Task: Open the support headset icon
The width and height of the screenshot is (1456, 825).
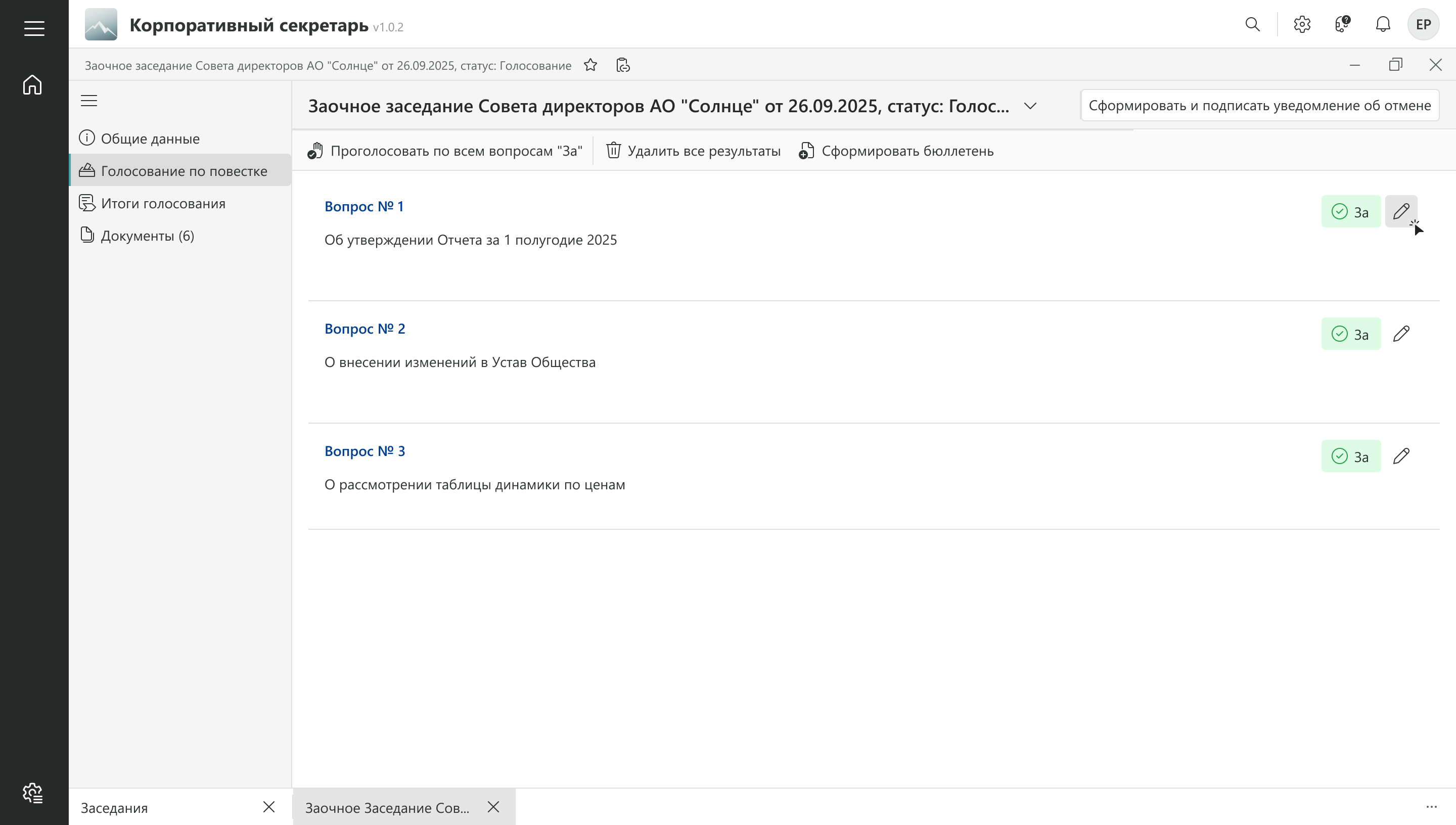Action: 1342,24
